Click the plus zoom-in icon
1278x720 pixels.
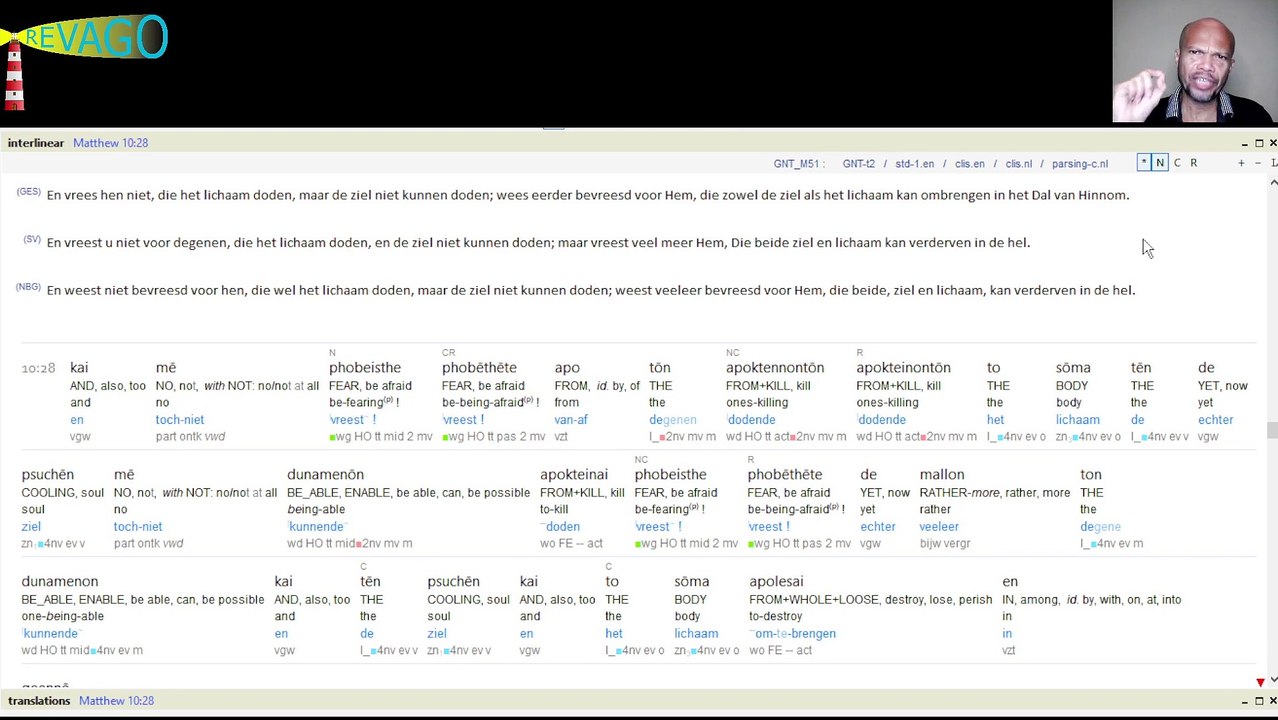1241,163
